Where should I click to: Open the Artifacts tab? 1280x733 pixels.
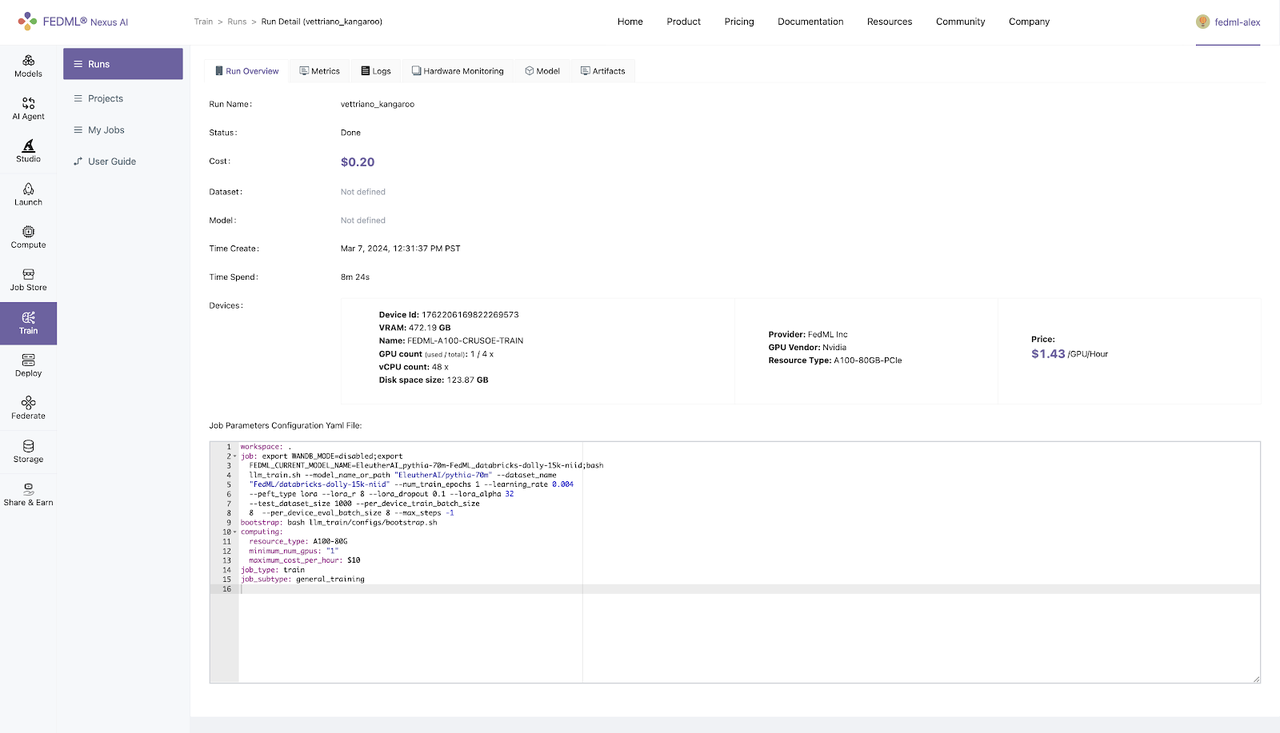pos(603,71)
